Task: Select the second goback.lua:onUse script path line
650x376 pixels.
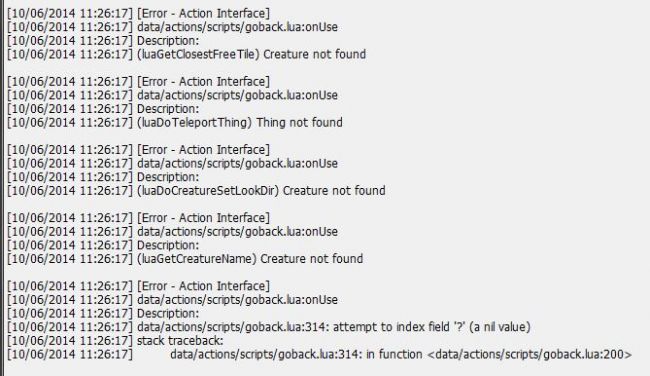Action: pos(172,95)
